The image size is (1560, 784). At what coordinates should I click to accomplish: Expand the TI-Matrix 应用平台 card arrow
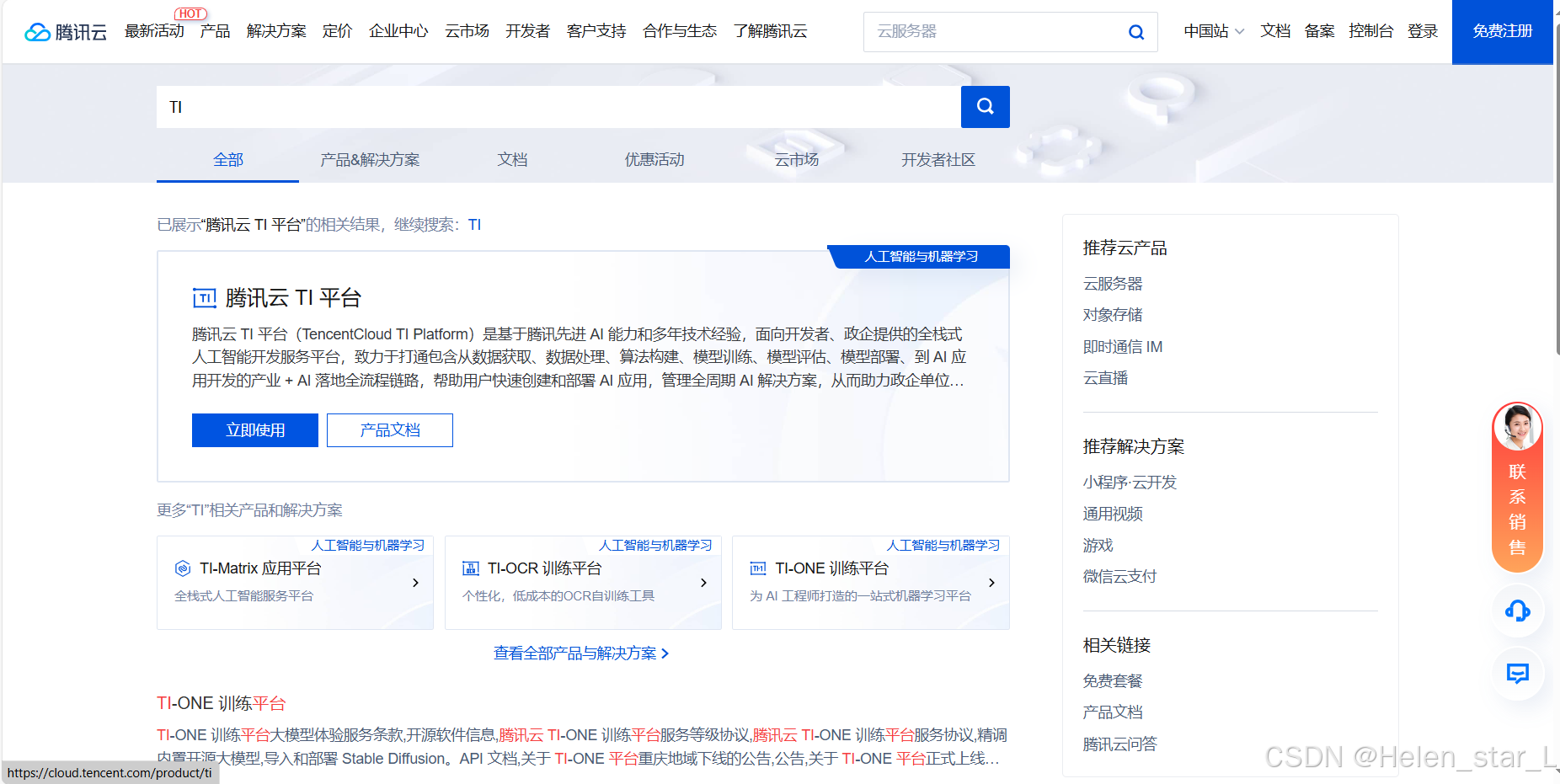415,583
